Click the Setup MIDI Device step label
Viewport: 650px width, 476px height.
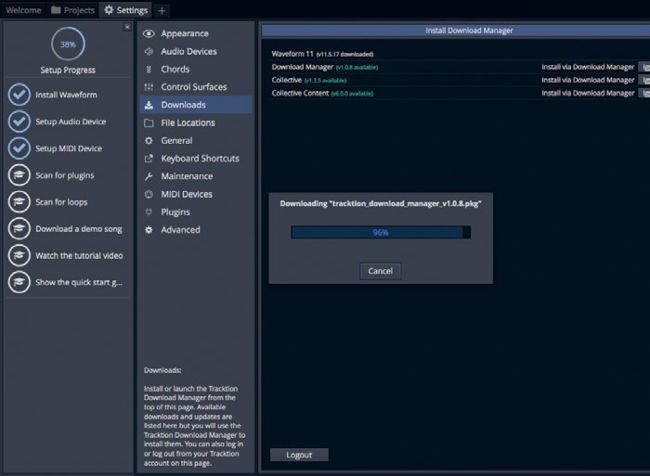coord(68,148)
